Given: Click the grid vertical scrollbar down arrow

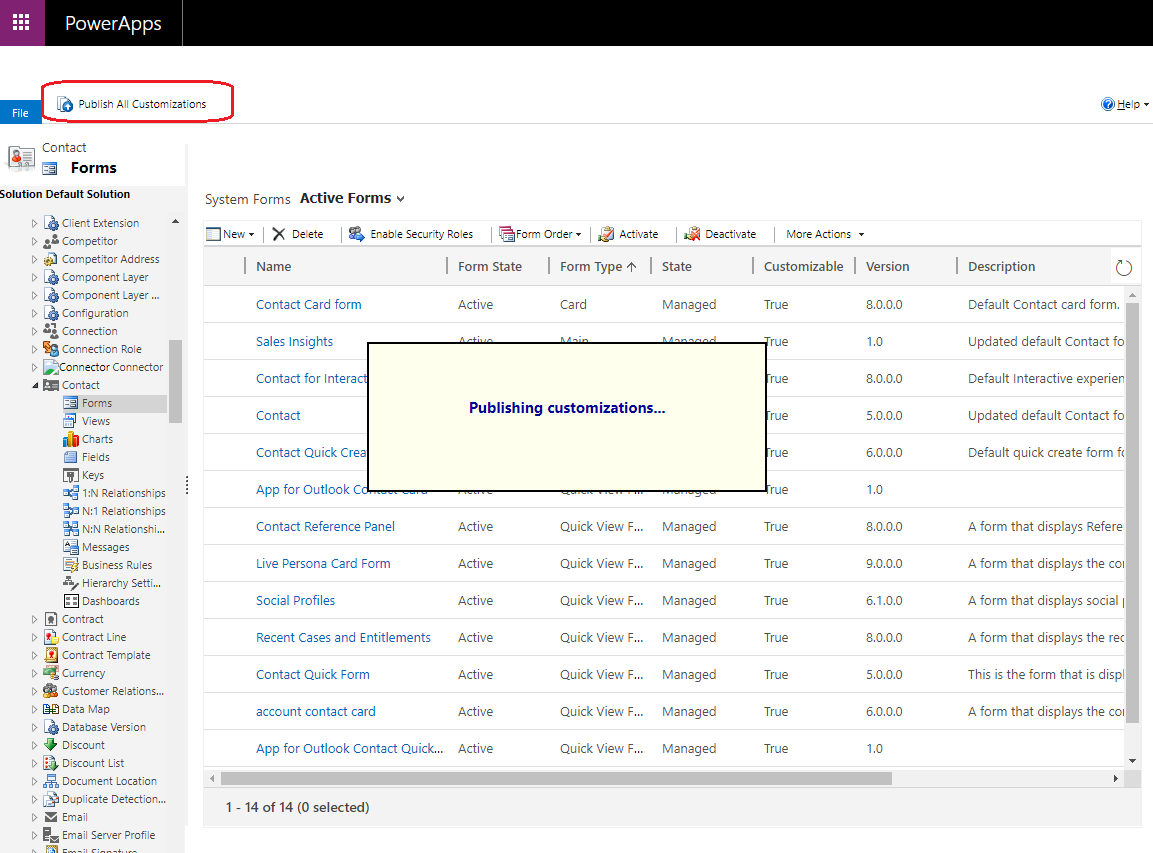Looking at the screenshot, I should pyautogui.click(x=1132, y=761).
